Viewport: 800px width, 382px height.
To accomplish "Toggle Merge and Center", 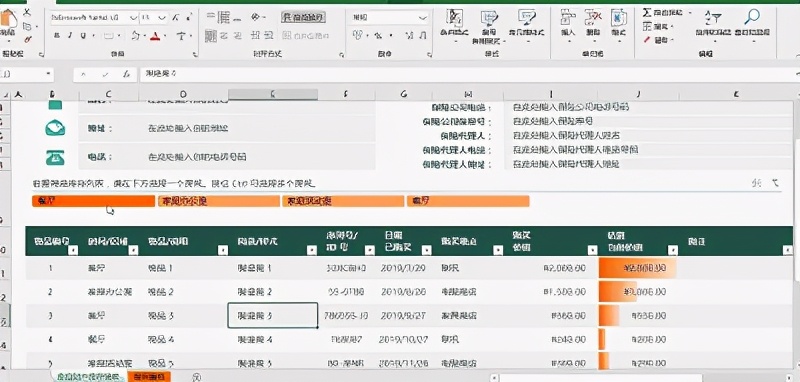I will pyautogui.click(x=306, y=36).
